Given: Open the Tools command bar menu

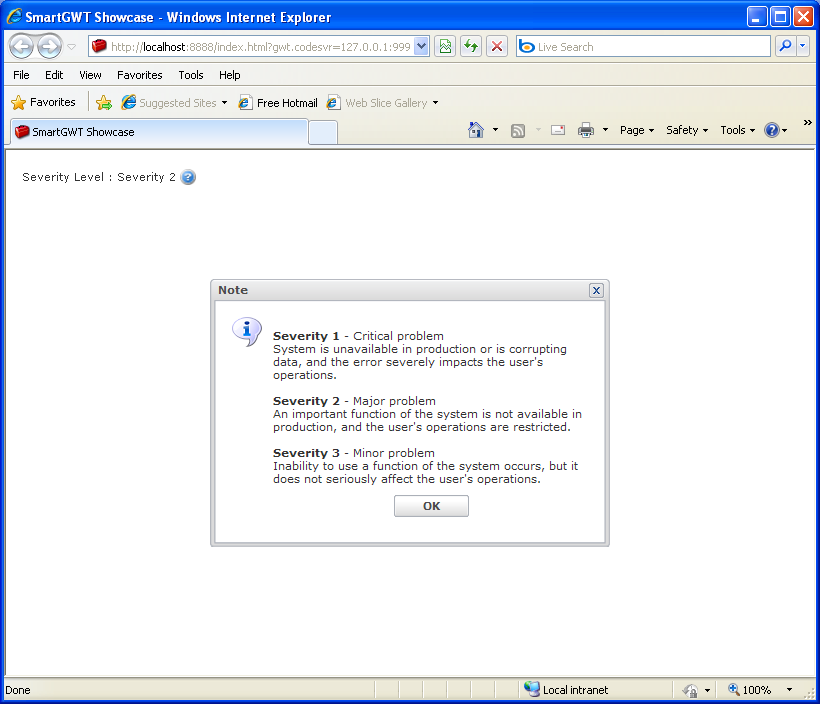Looking at the screenshot, I should tap(737, 130).
